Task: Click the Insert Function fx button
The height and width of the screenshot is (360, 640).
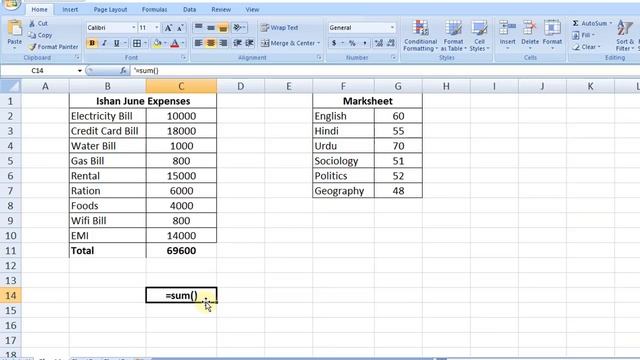Action: pos(123,71)
